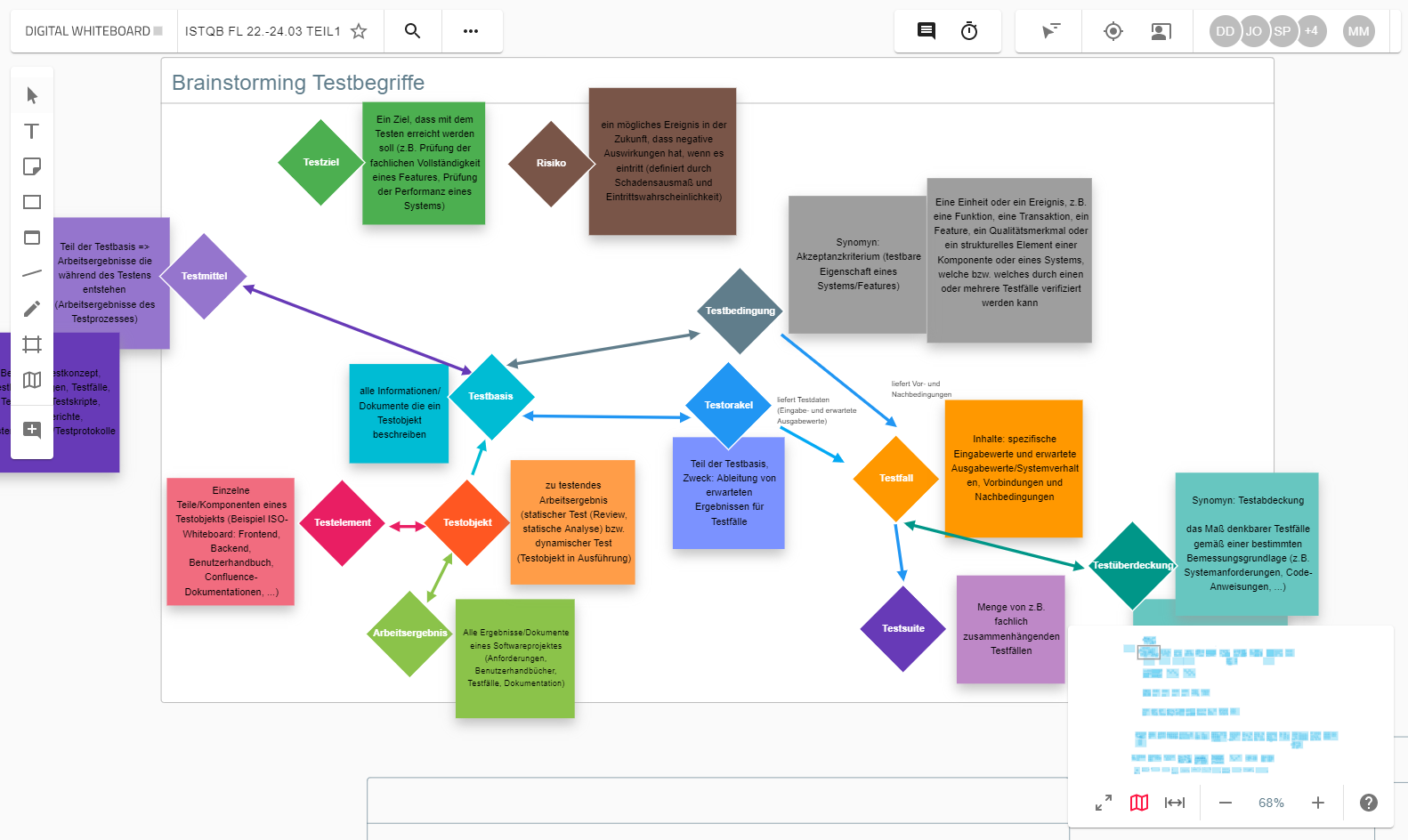This screenshot has width=1408, height=840.
Task: Select the purple Testsuite diamond
Action: tap(903, 629)
